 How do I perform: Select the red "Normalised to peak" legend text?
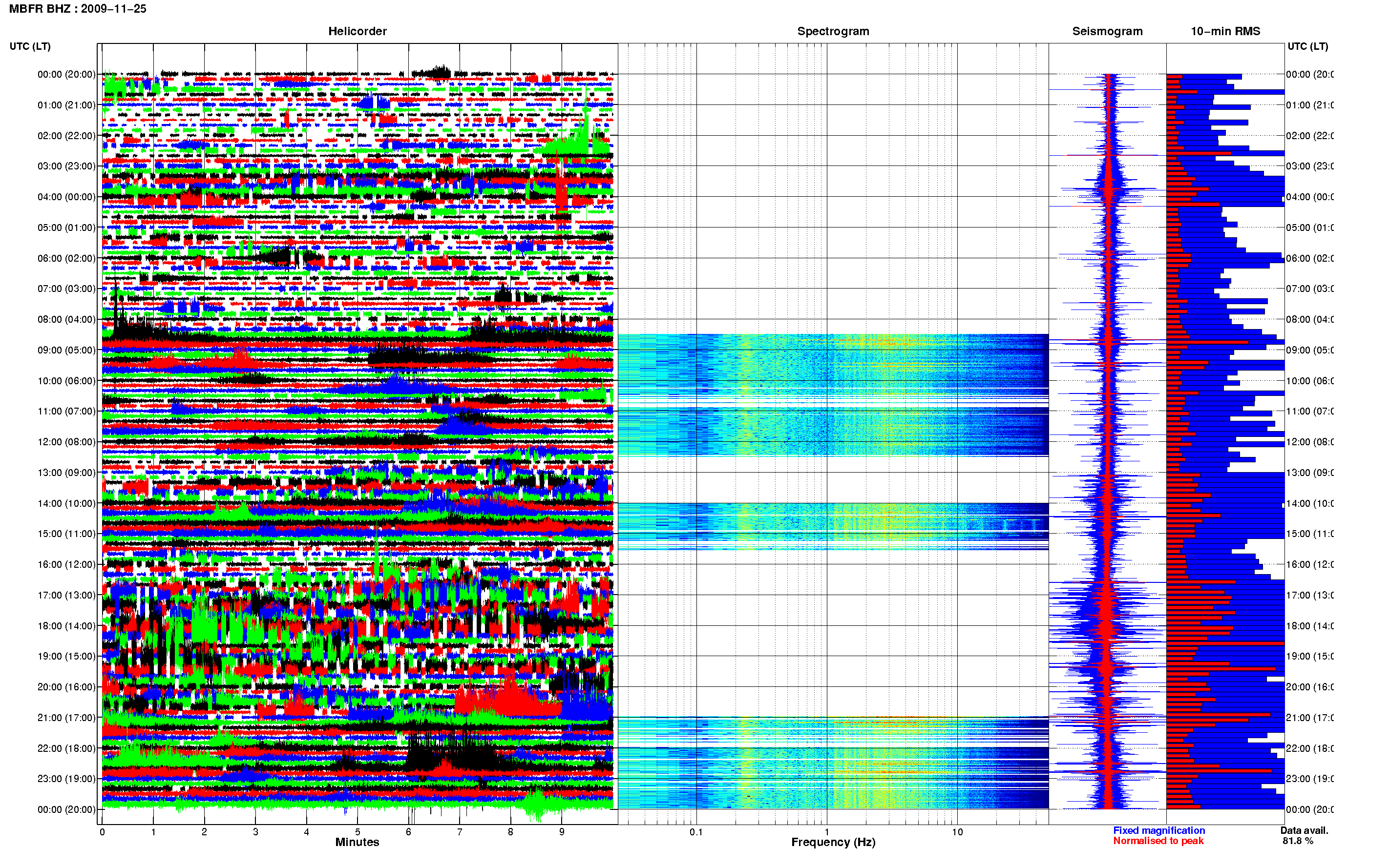pos(1158,841)
